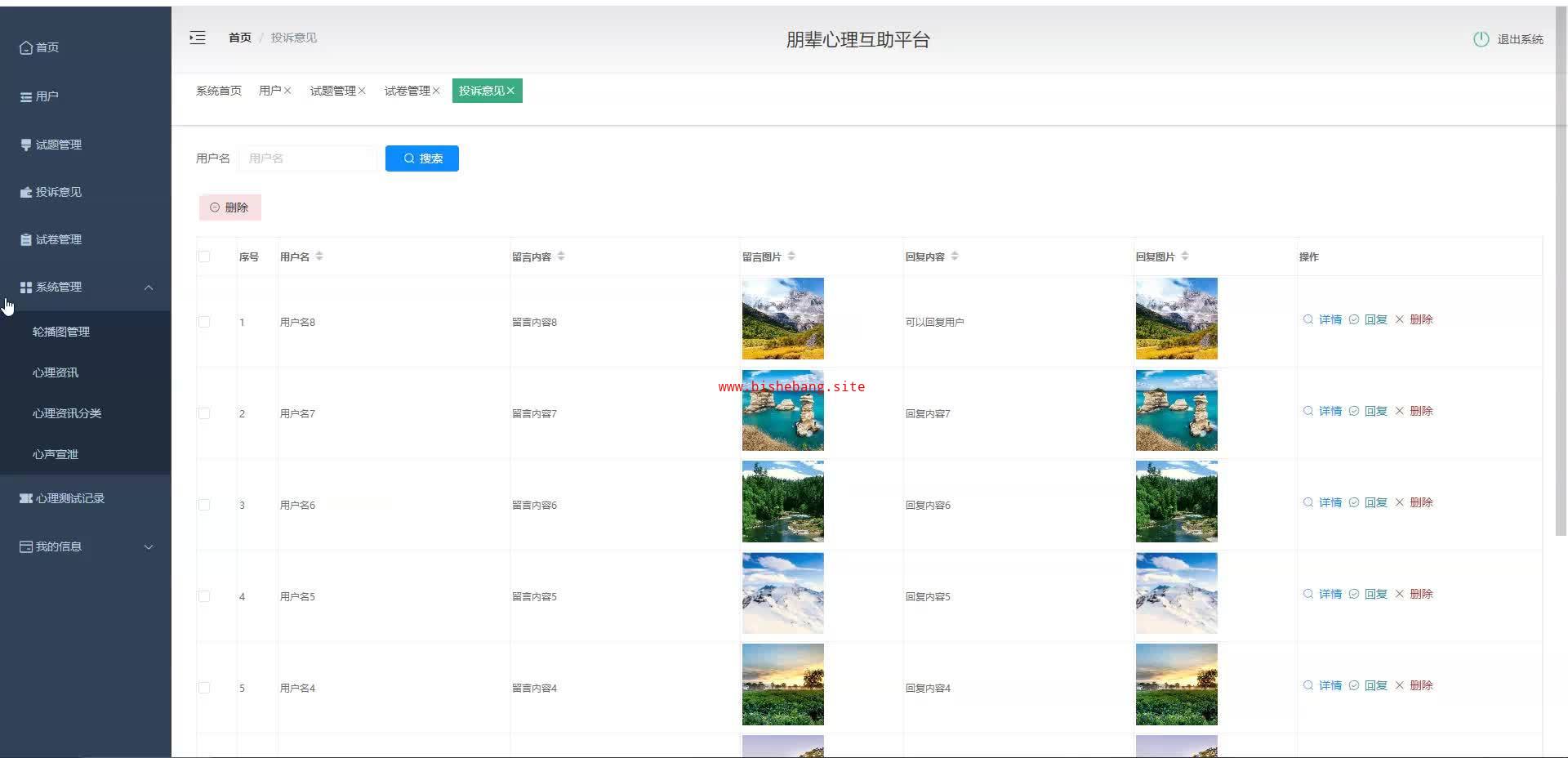Screen dimensions: 1568x758
Task: Check the row checkbox for 用户名8
Action: pos(204,322)
